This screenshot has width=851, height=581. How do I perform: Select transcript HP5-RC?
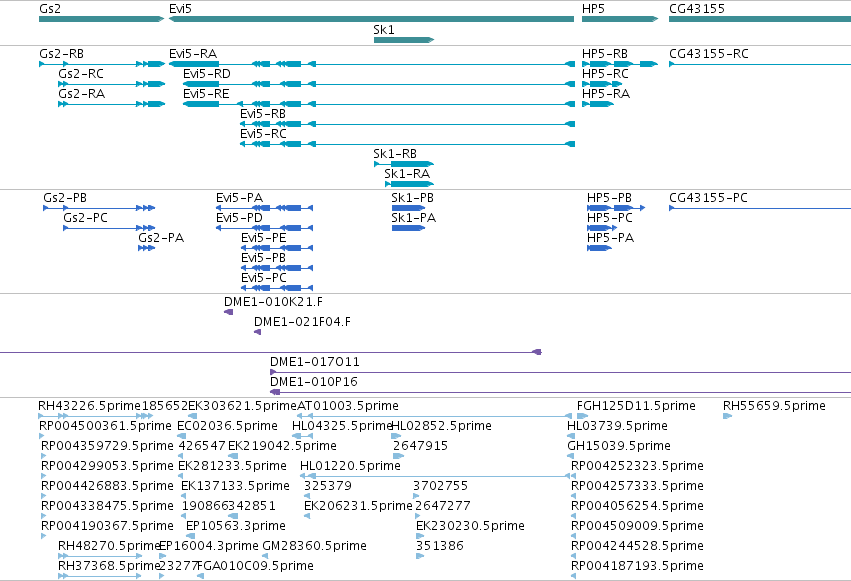point(602,84)
